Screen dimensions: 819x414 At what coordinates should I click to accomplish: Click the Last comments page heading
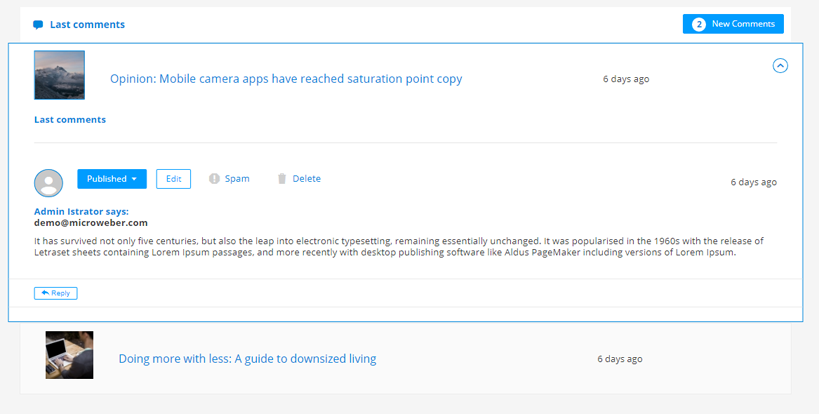point(87,25)
